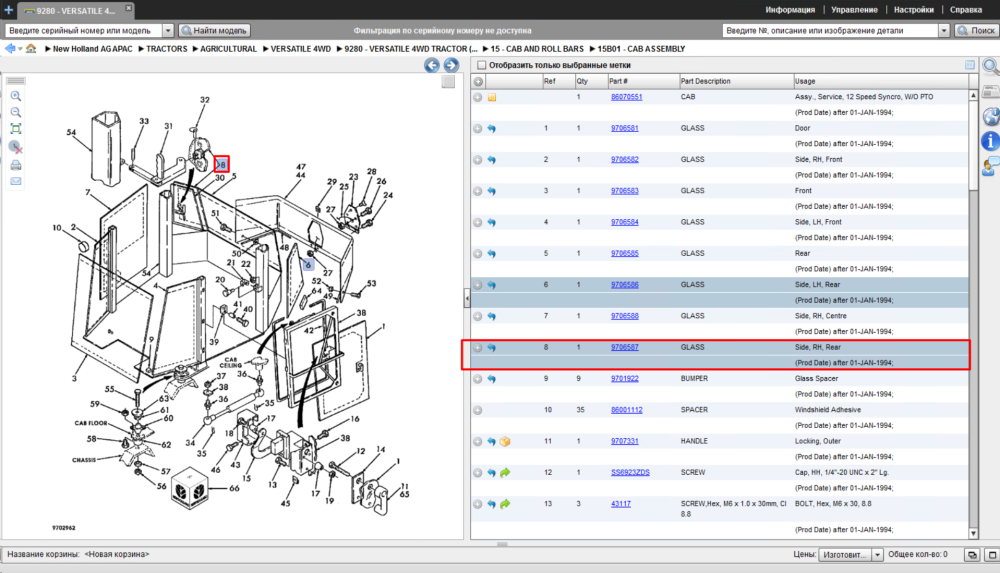Click the home icon in the breadcrumb
The width and height of the screenshot is (1000, 573).
[x=31, y=48]
